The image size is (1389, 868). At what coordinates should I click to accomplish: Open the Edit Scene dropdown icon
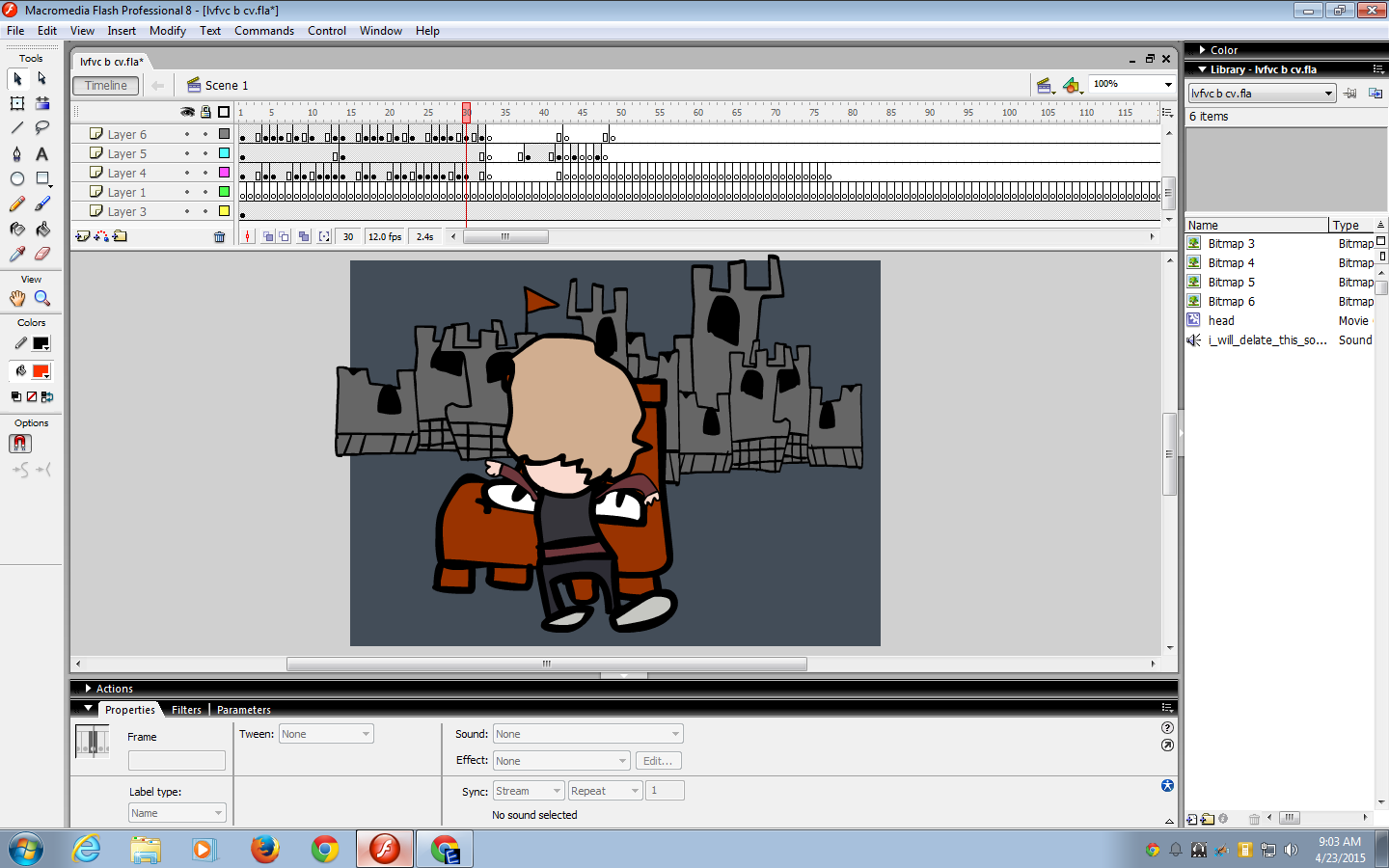click(1045, 86)
